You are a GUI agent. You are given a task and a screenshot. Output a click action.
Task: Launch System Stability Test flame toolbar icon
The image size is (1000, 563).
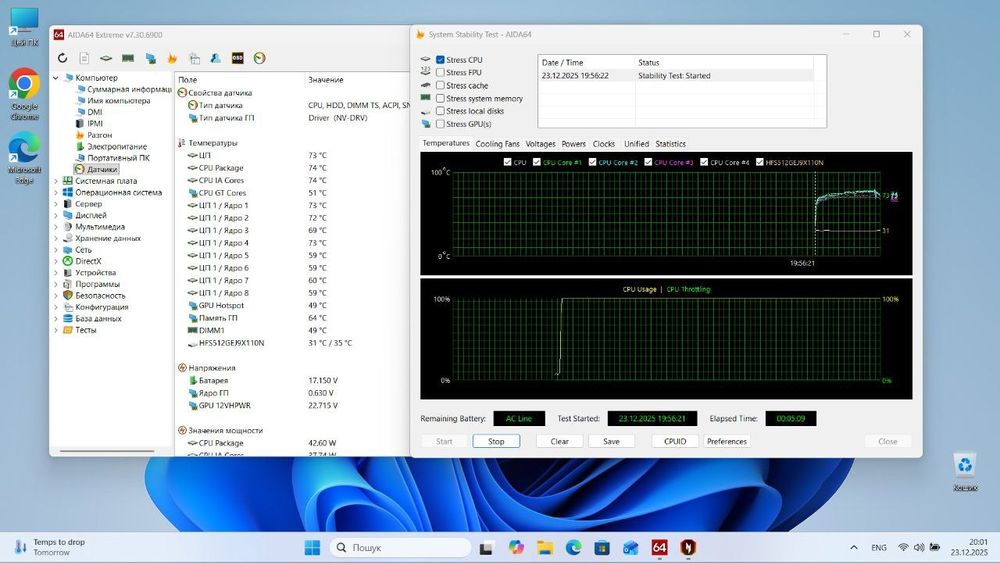[172, 58]
